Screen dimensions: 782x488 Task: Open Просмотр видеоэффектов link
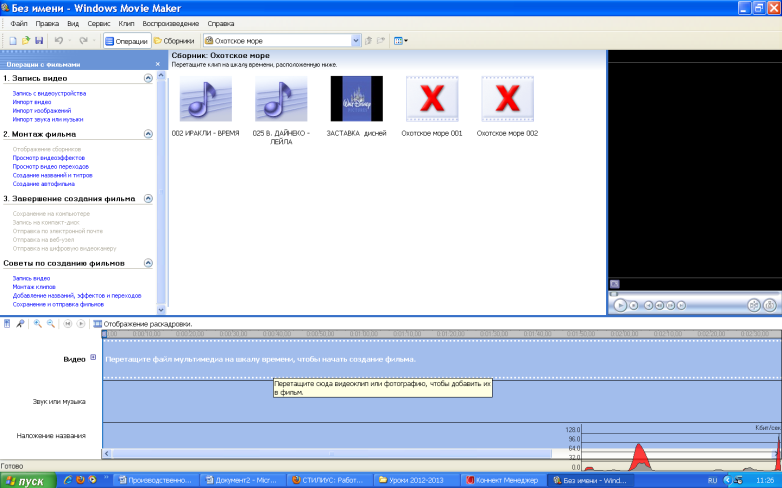[x=49, y=158]
